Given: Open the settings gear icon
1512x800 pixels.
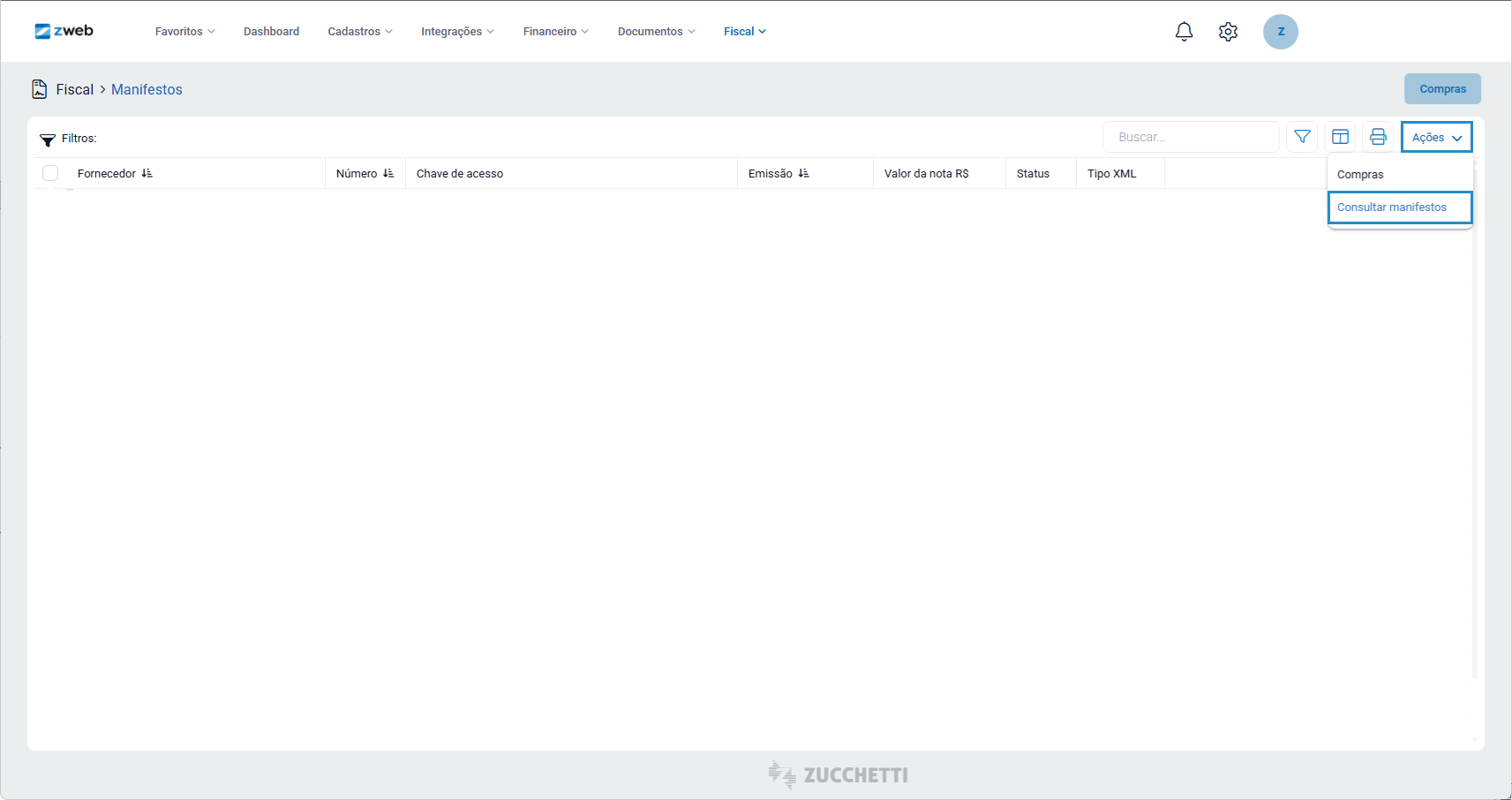Looking at the screenshot, I should 1228,32.
